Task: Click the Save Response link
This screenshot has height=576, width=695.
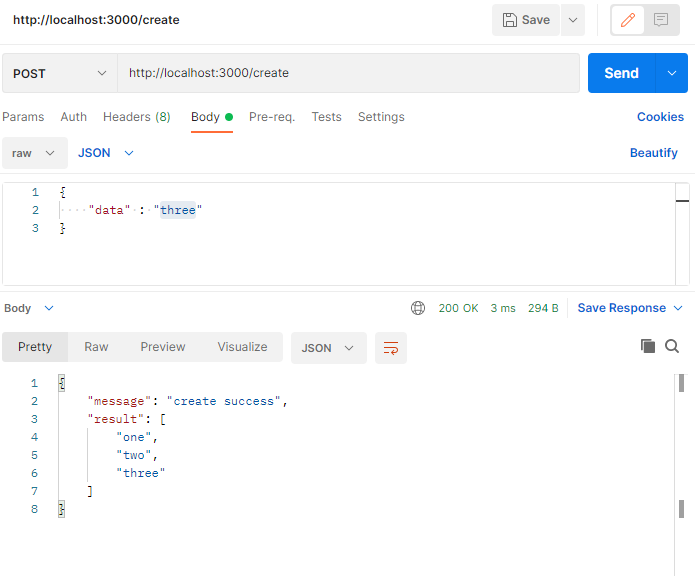Action: (x=621, y=308)
